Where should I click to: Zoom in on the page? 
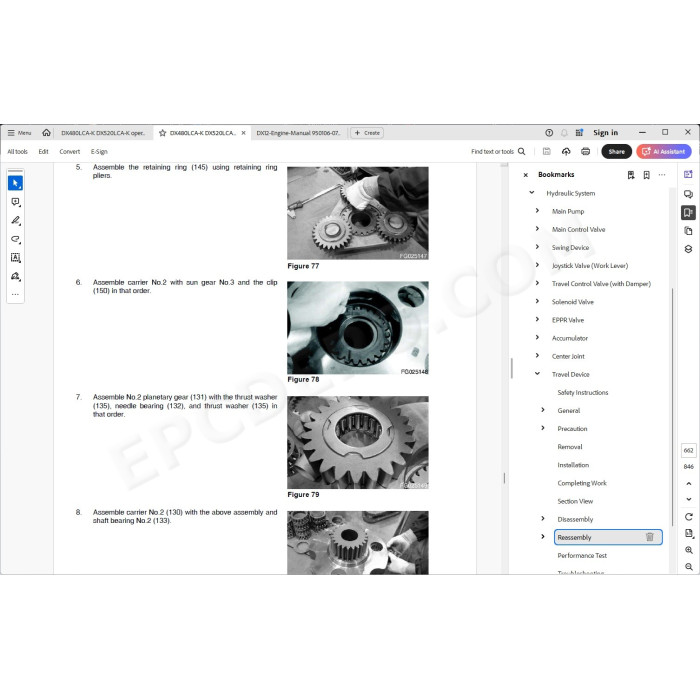689,550
